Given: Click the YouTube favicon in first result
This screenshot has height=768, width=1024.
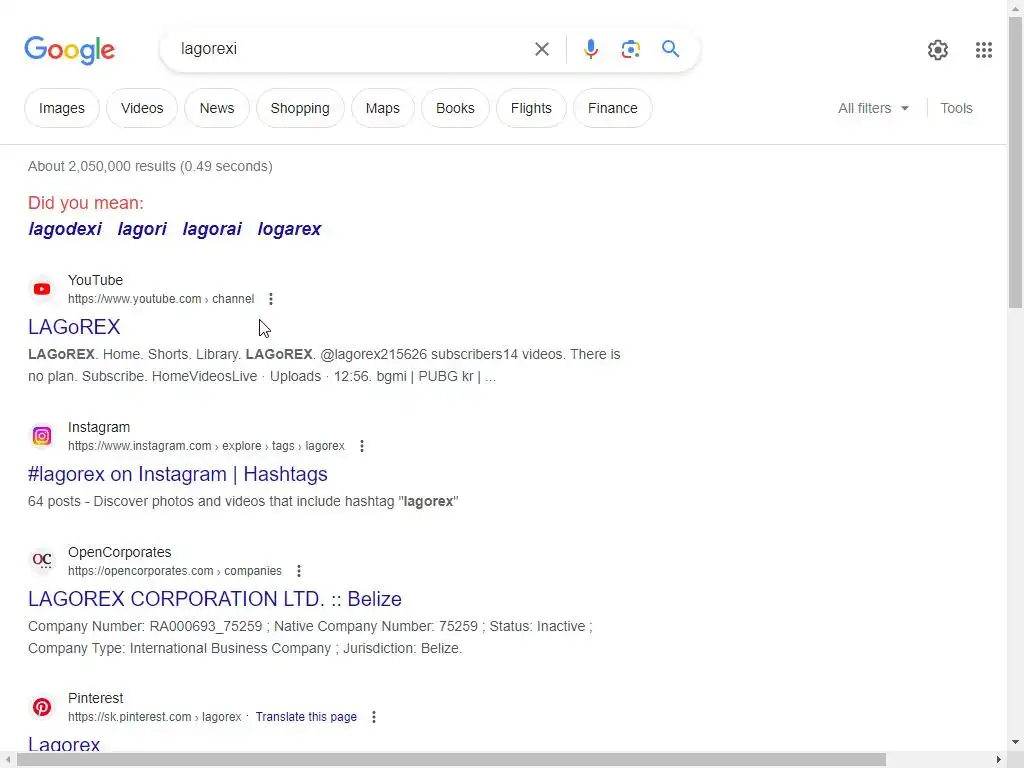Looking at the screenshot, I should click(42, 289).
